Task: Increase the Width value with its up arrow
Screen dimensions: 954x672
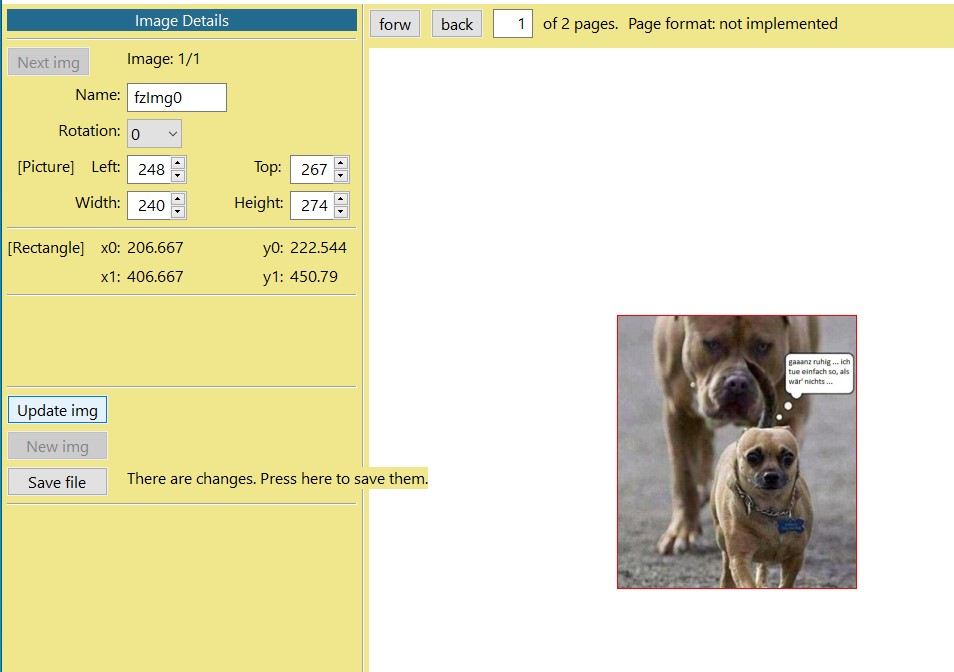Action: tap(178, 199)
